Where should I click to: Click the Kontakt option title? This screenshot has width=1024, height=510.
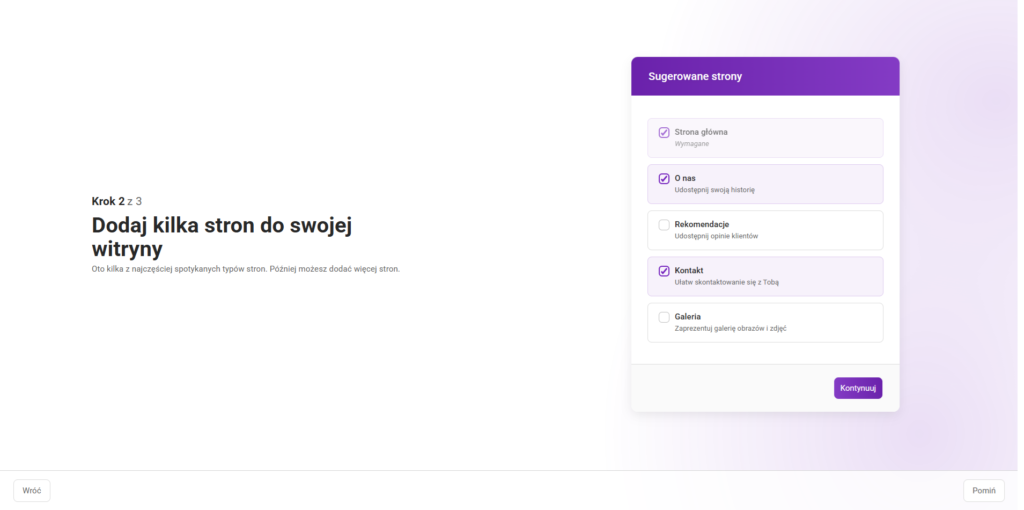point(689,270)
